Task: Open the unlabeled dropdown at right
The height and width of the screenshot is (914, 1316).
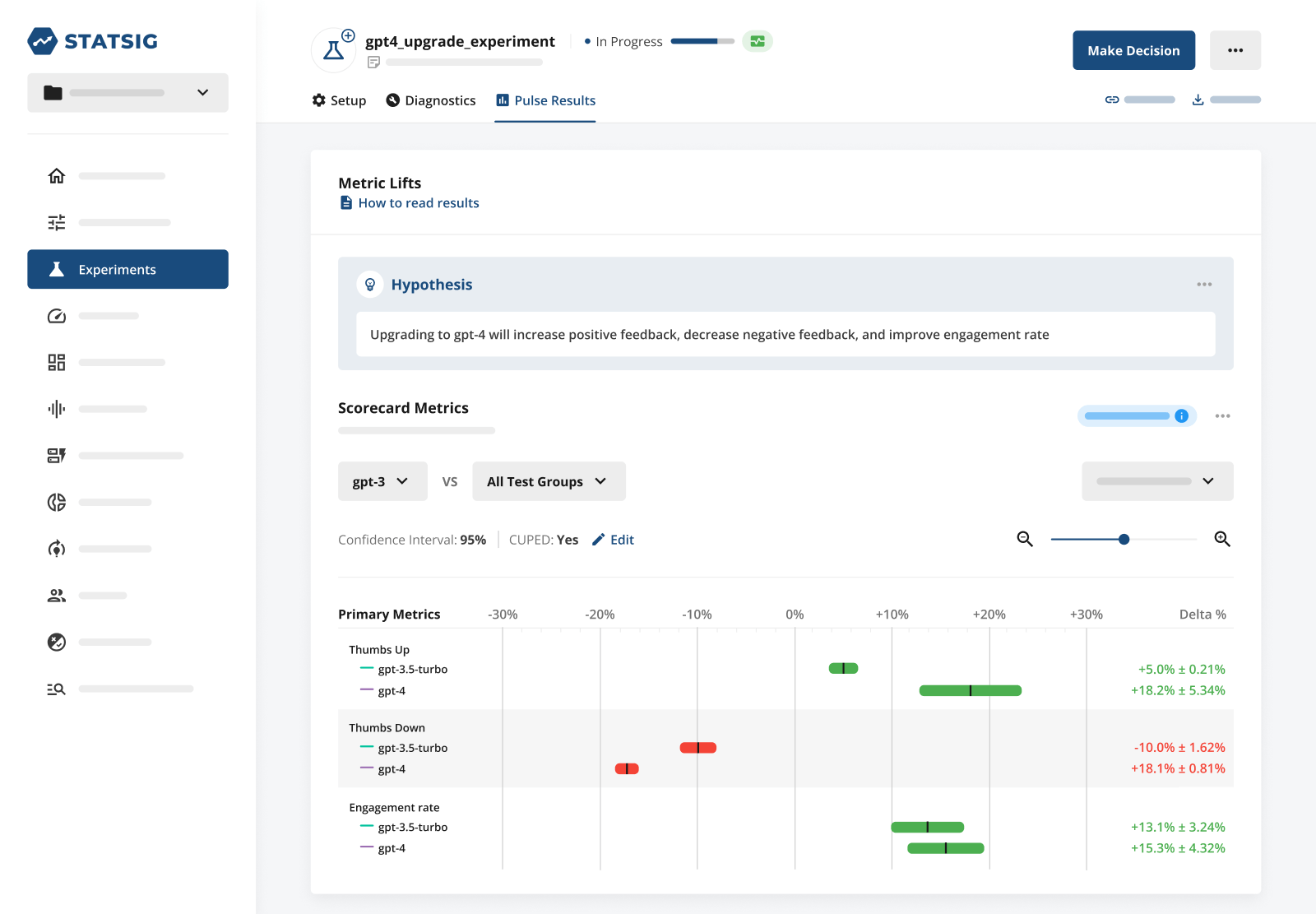Action: [x=1157, y=481]
